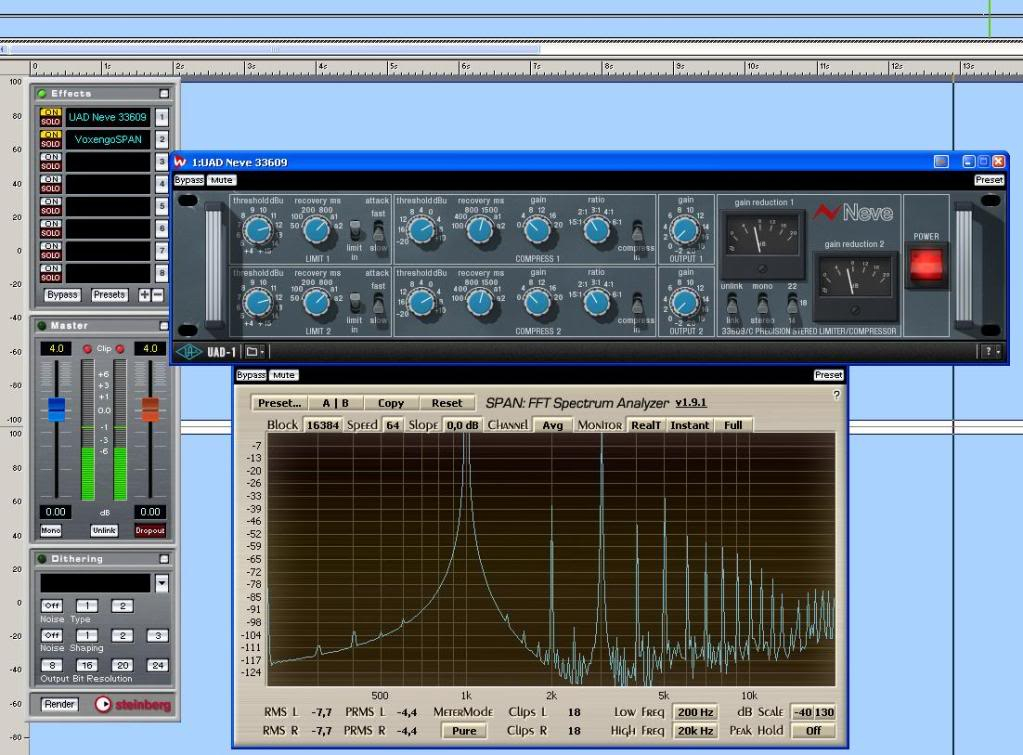This screenshot has width=1023, height=755.
Task: Click the Output 2 gain knob
Action: tap(685, 303)
